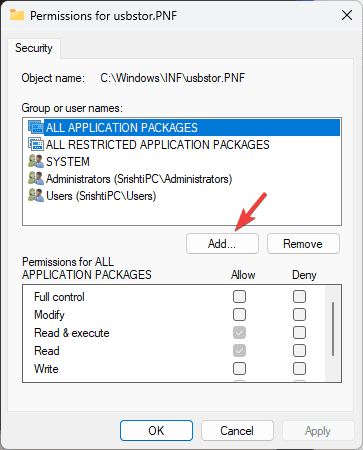Click the Add... button
Image resolution: width=363 pixels, height=450 pixels.
[x=222, y=244]
